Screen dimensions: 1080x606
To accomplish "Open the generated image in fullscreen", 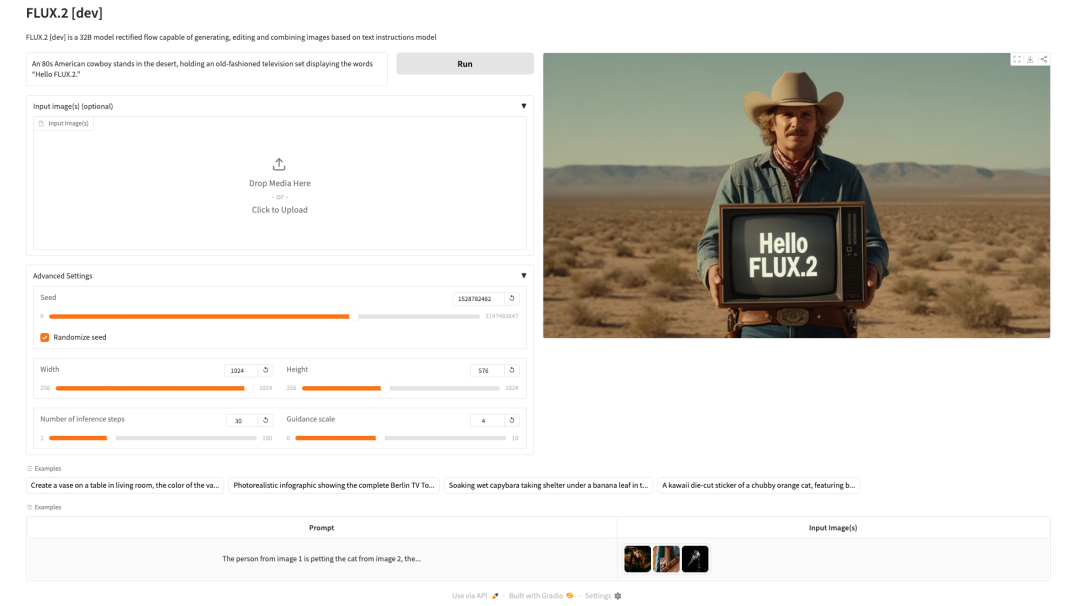I will pos(1017,60).
